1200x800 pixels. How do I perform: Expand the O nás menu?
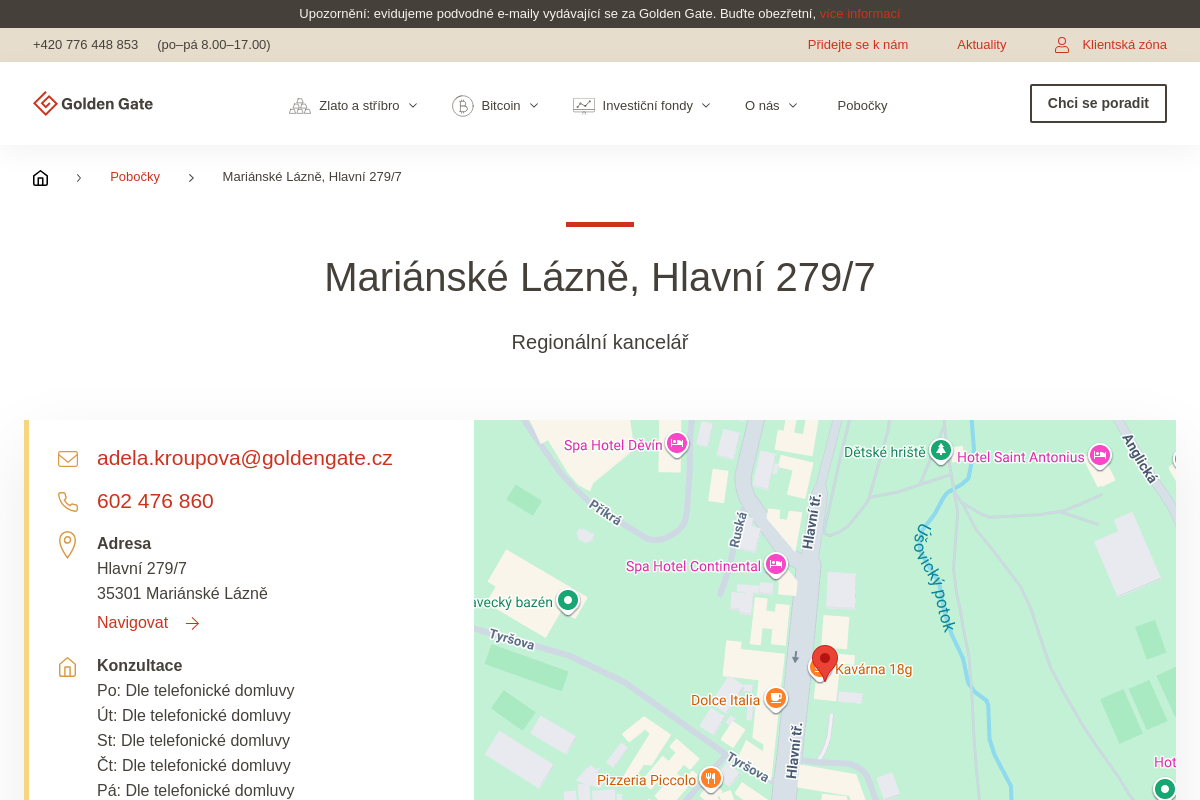(771, 106)
